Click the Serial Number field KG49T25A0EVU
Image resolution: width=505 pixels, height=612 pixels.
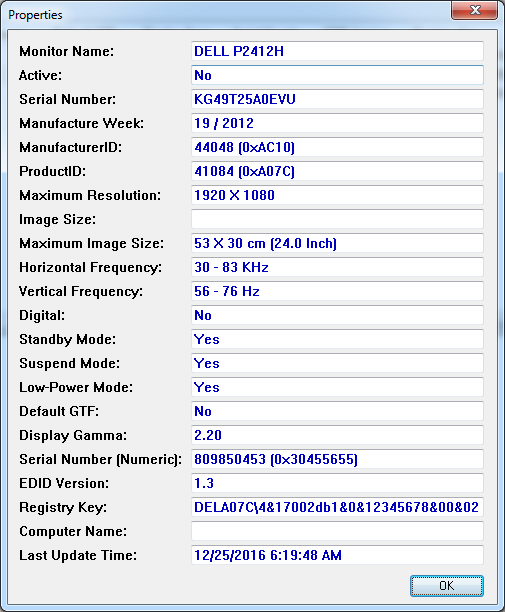tap(337, 99)
